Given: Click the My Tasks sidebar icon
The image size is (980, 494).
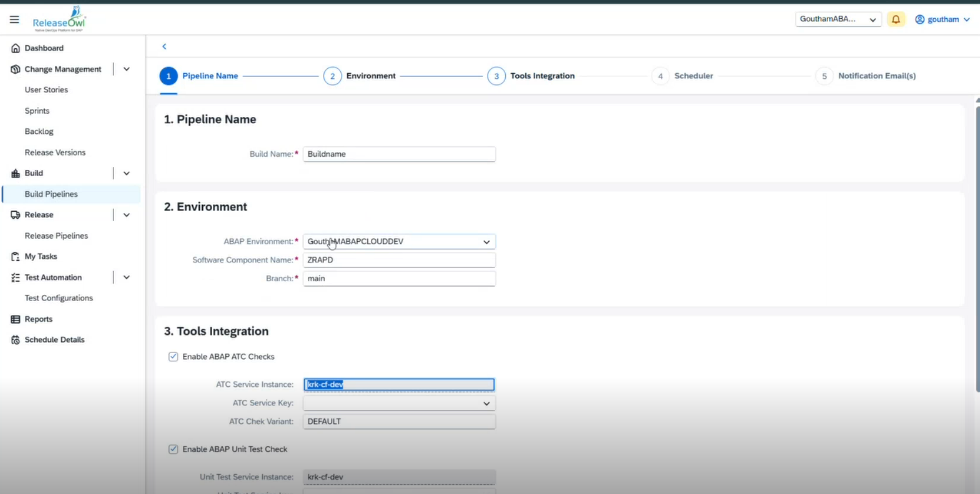Looking at the screenshot, I should point(16,257).
